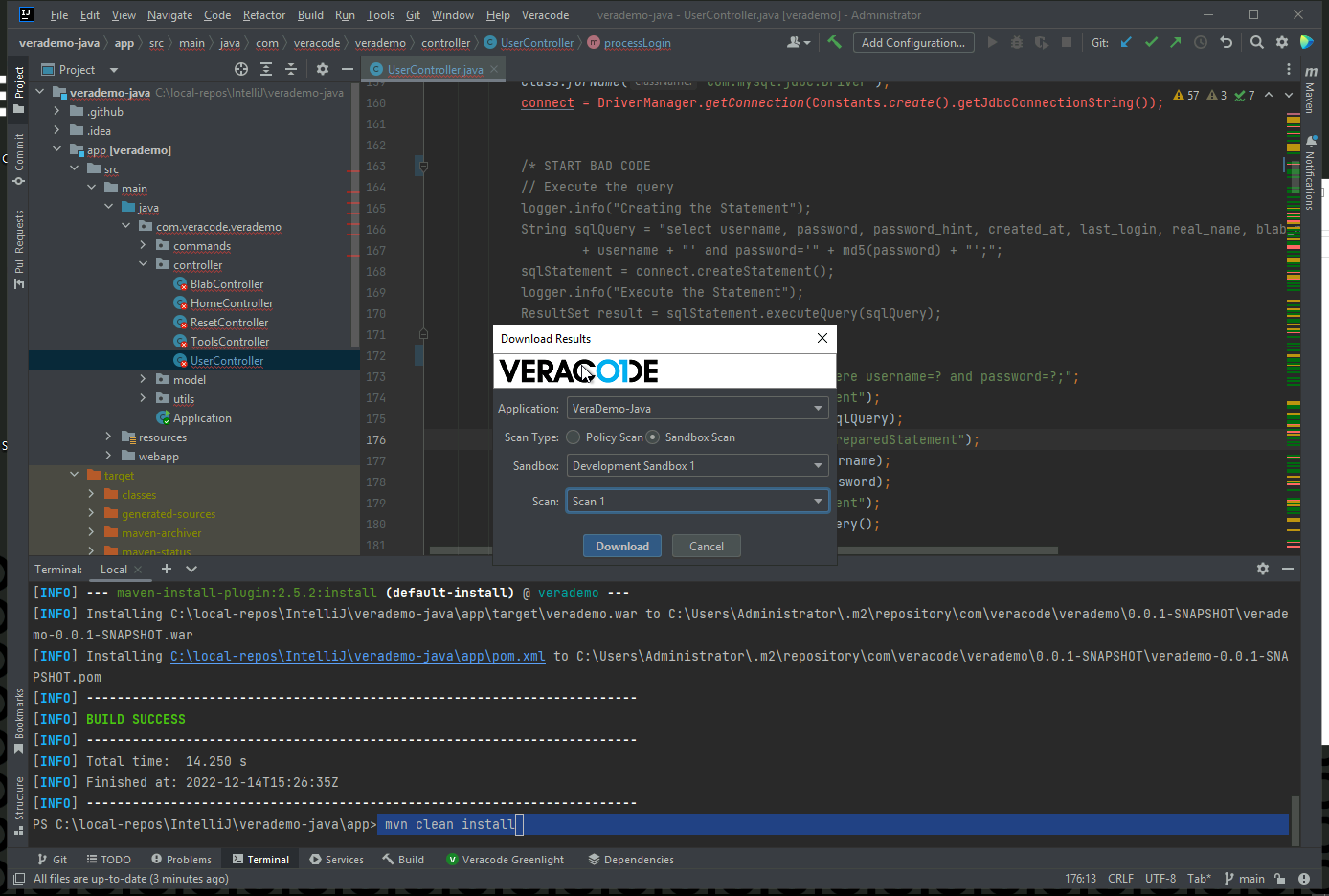Open the Tools menu

pos(380,14)
